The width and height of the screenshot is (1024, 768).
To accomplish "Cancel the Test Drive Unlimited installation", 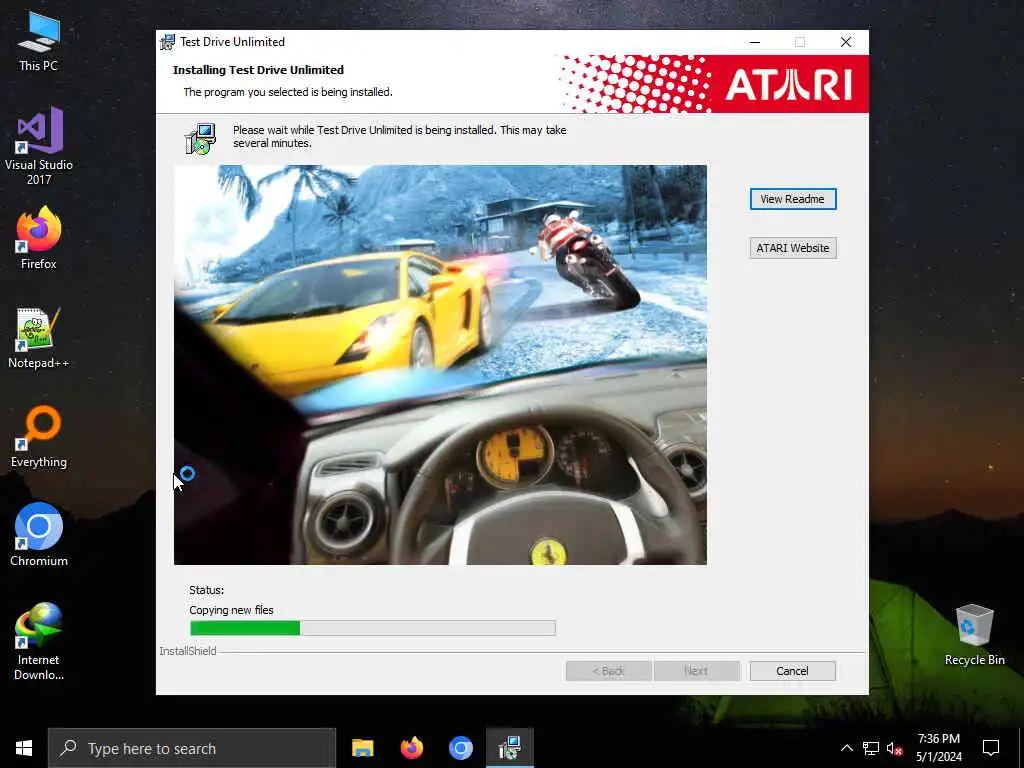I will 793,671.
